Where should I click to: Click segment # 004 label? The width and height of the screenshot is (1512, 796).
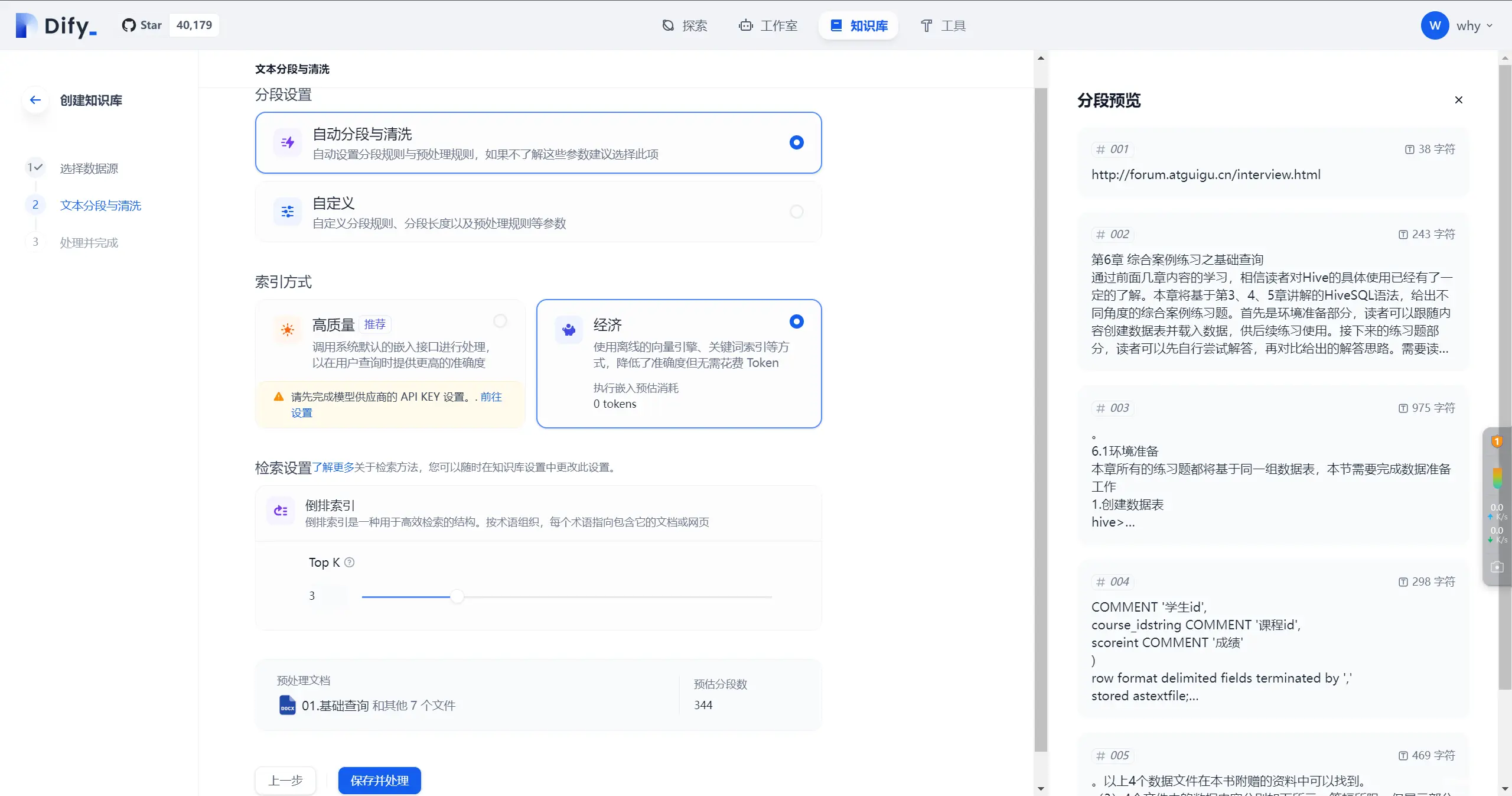pos(1113,582)
